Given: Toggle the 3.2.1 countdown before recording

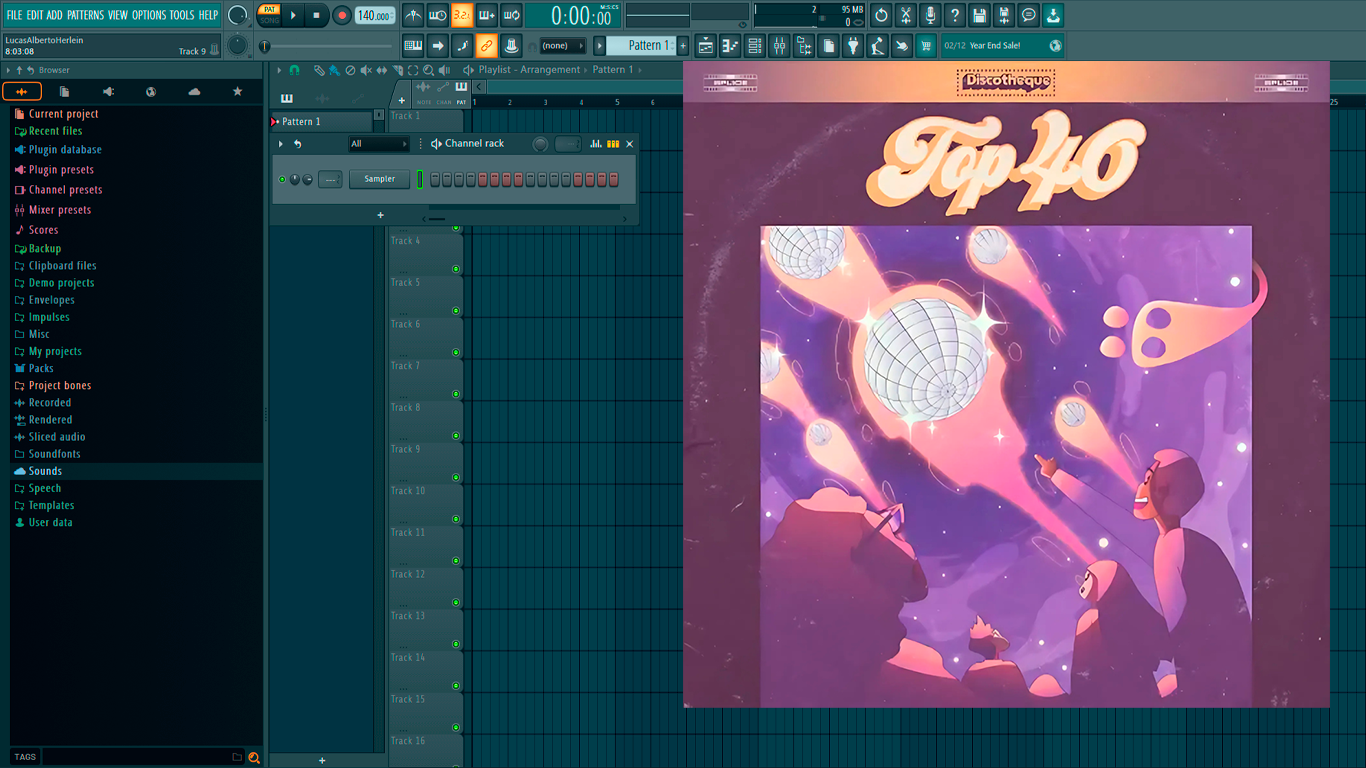Looking at the screenshot, I should click(461, 15).
